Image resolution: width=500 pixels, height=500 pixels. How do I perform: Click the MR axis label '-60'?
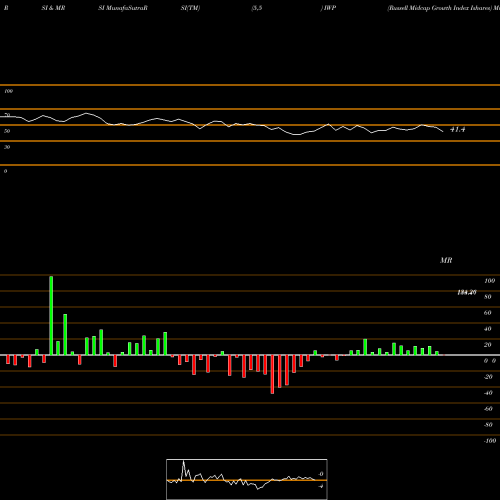(x=488, y=409)
